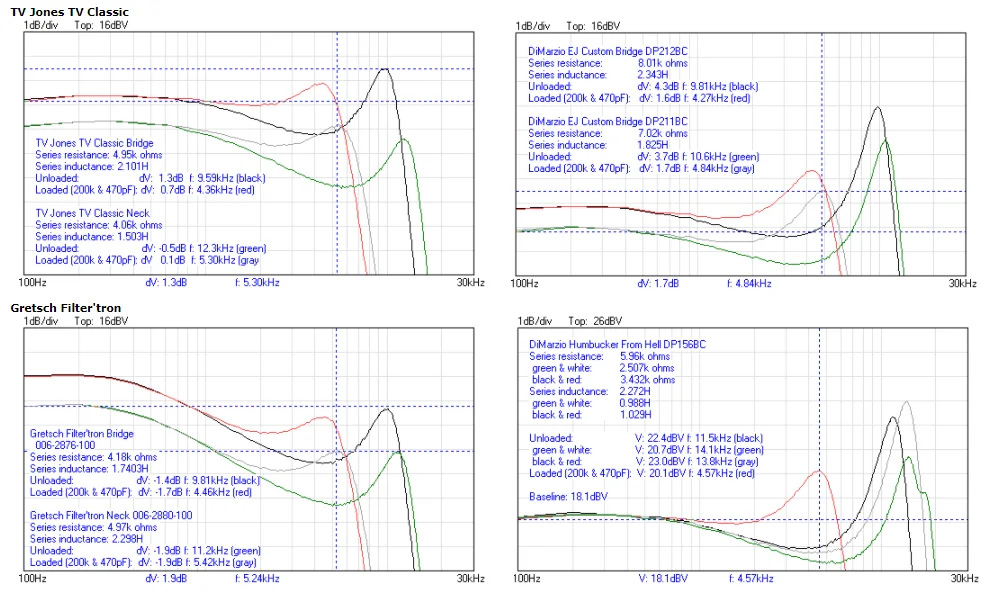Click the '3.432k ohms' black & red value
This screenshot has width=992, height=610.
point(647,380)
